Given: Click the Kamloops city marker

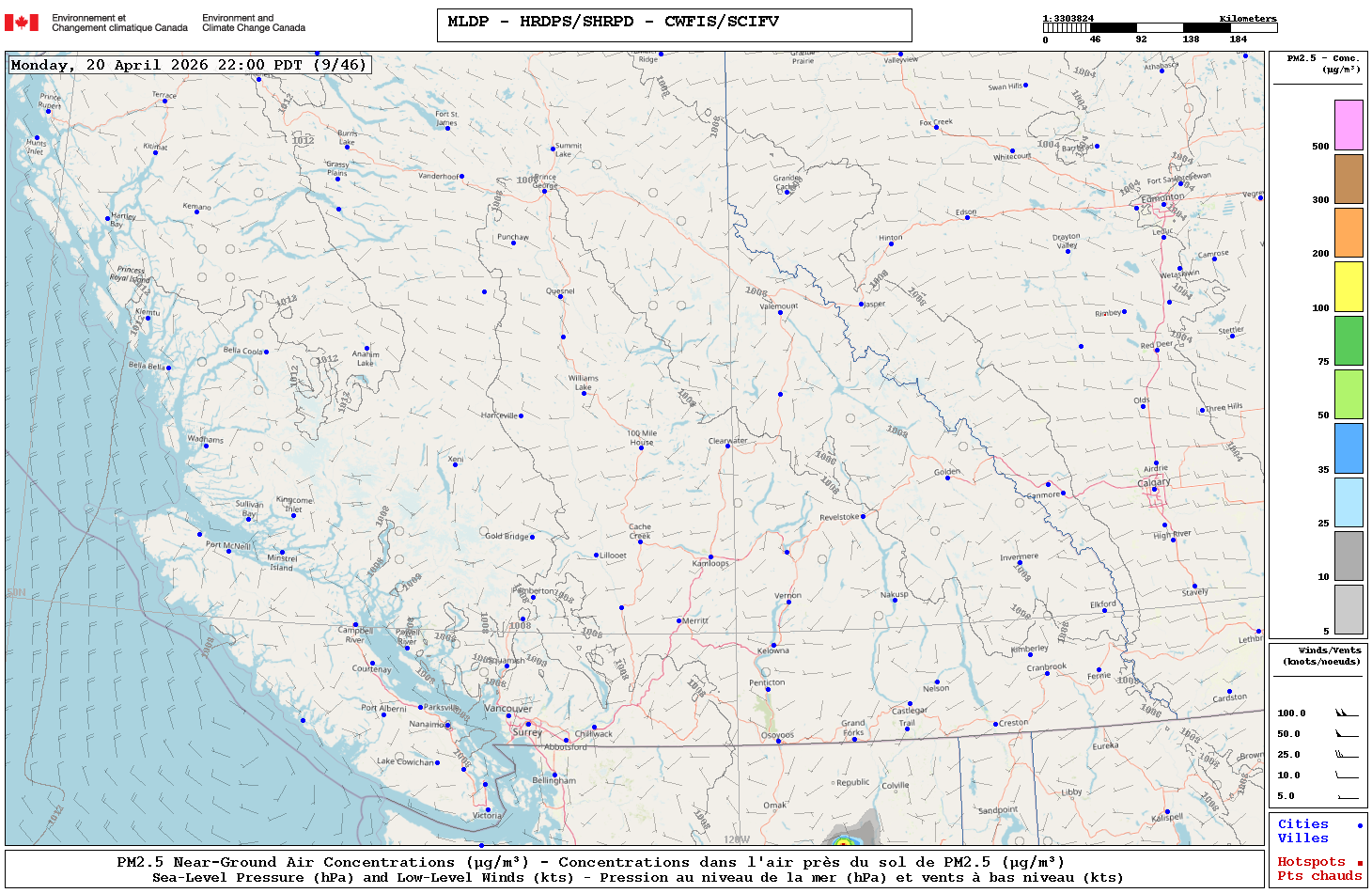Looking at the screenshot, I should point(710,557).
